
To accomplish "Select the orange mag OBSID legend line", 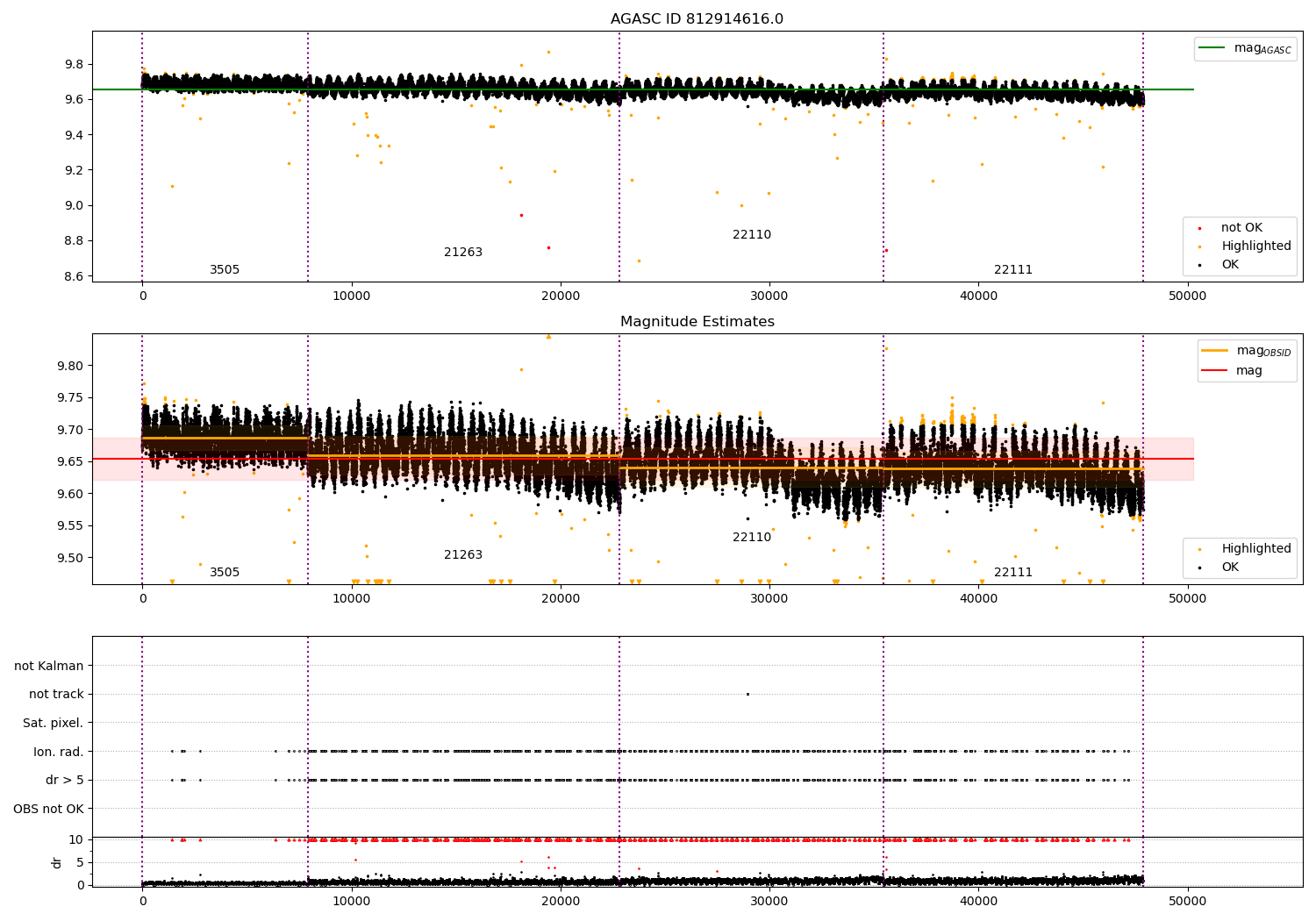I will 1215,351.
